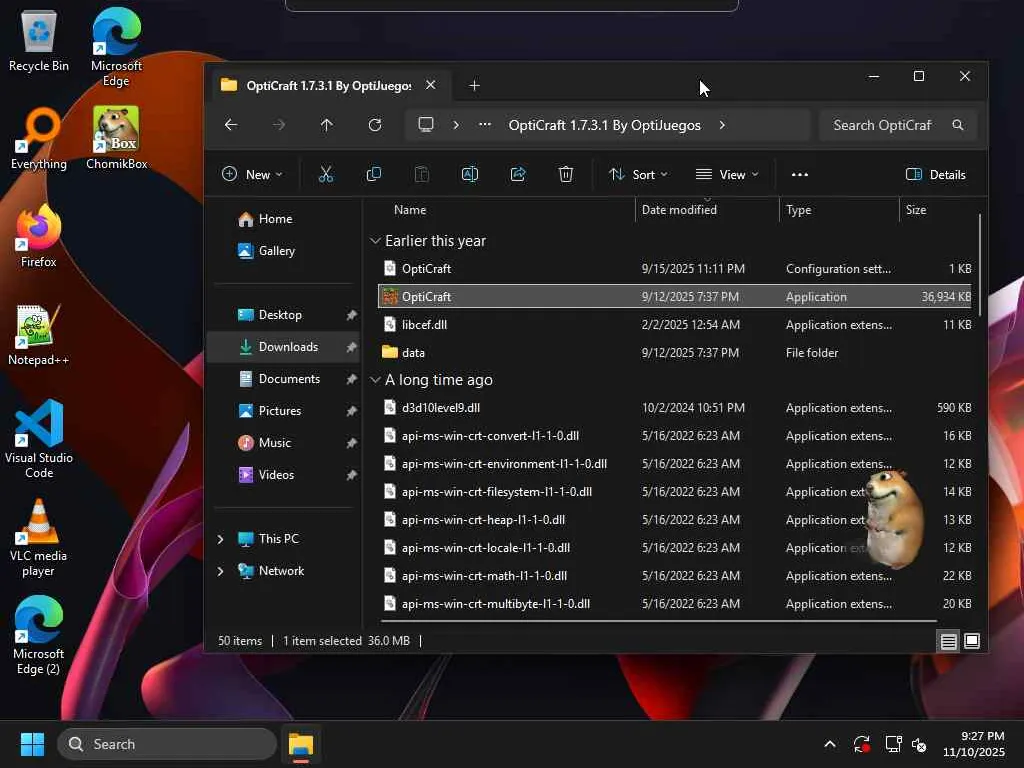Open the ChomikBox desktop icon
This screenshot has width=1024, height=768.
click(116, 138)
